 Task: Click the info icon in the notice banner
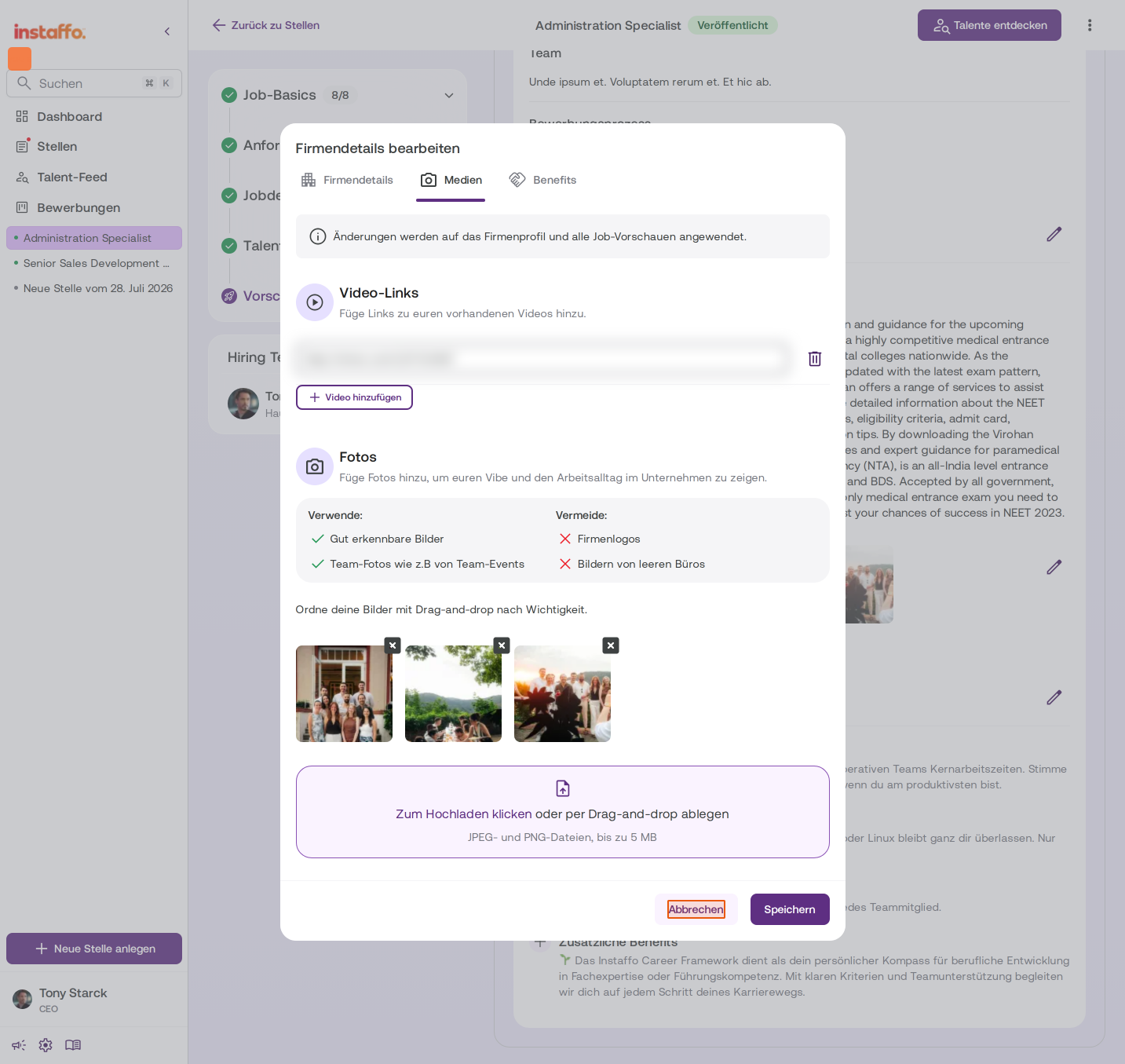pyautogui.click(x=318, y=236)
